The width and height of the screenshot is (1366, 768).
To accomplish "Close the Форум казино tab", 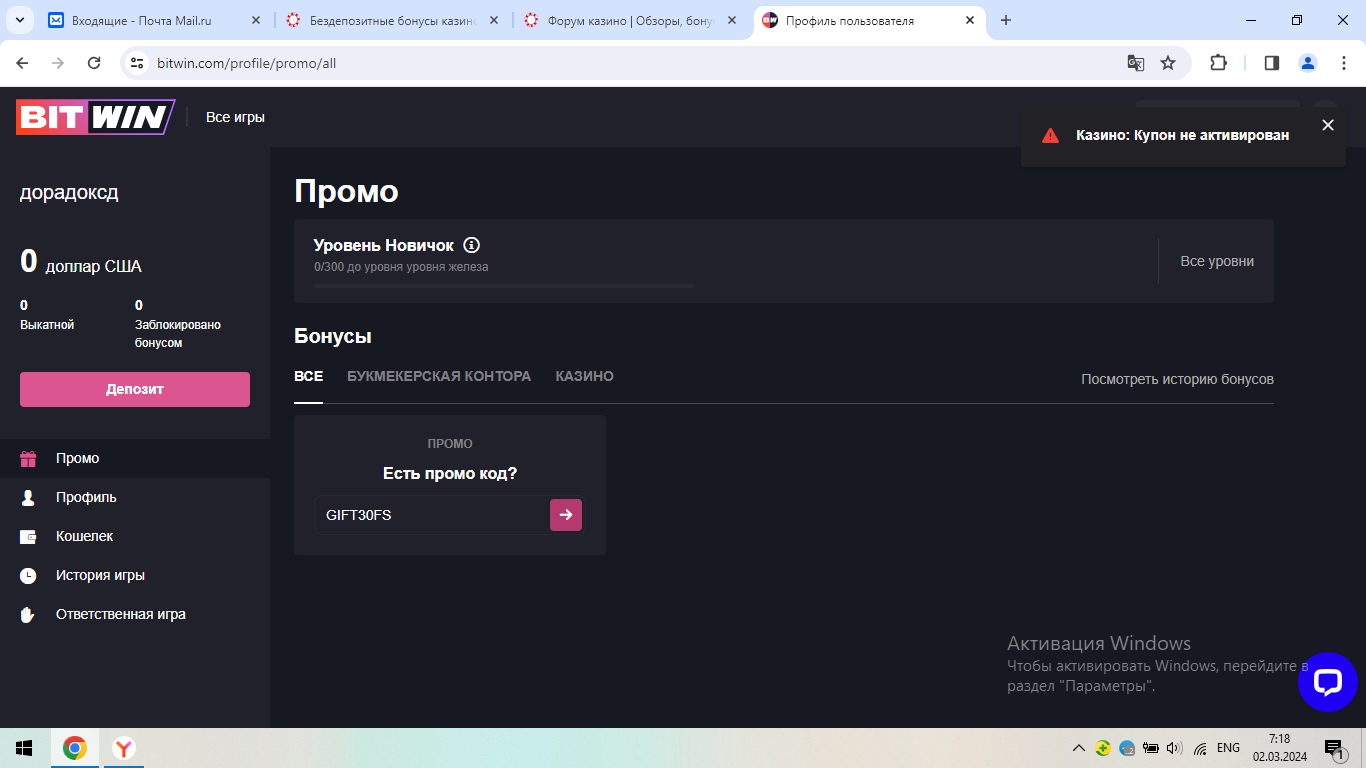I will tap(732, 20).
